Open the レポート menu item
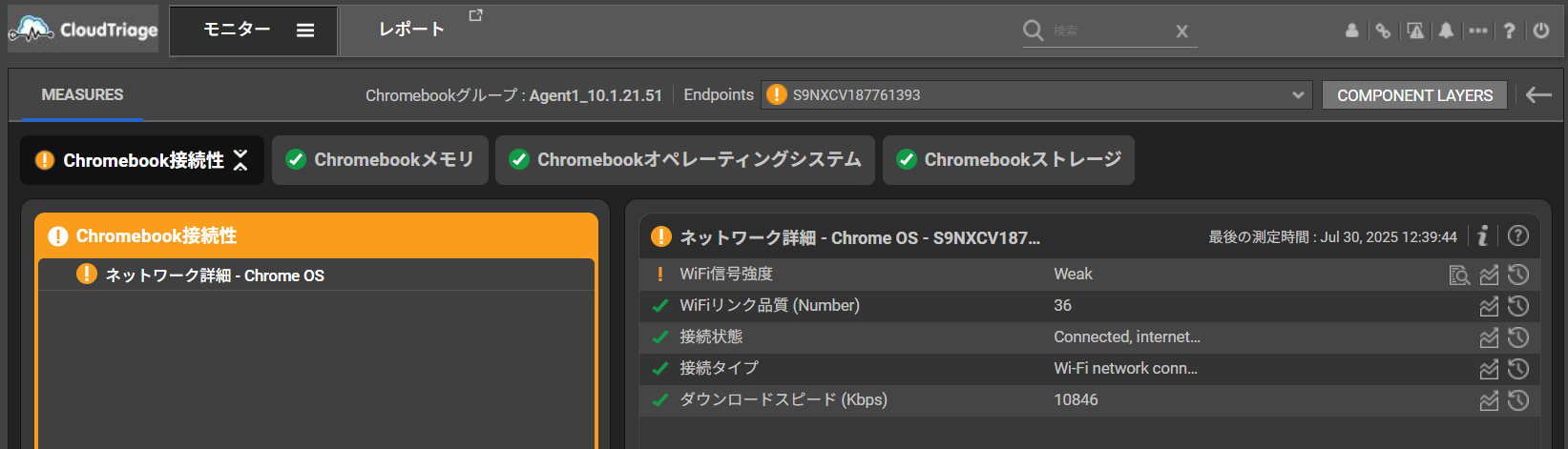1568x449 pixels. coord(411,30)
